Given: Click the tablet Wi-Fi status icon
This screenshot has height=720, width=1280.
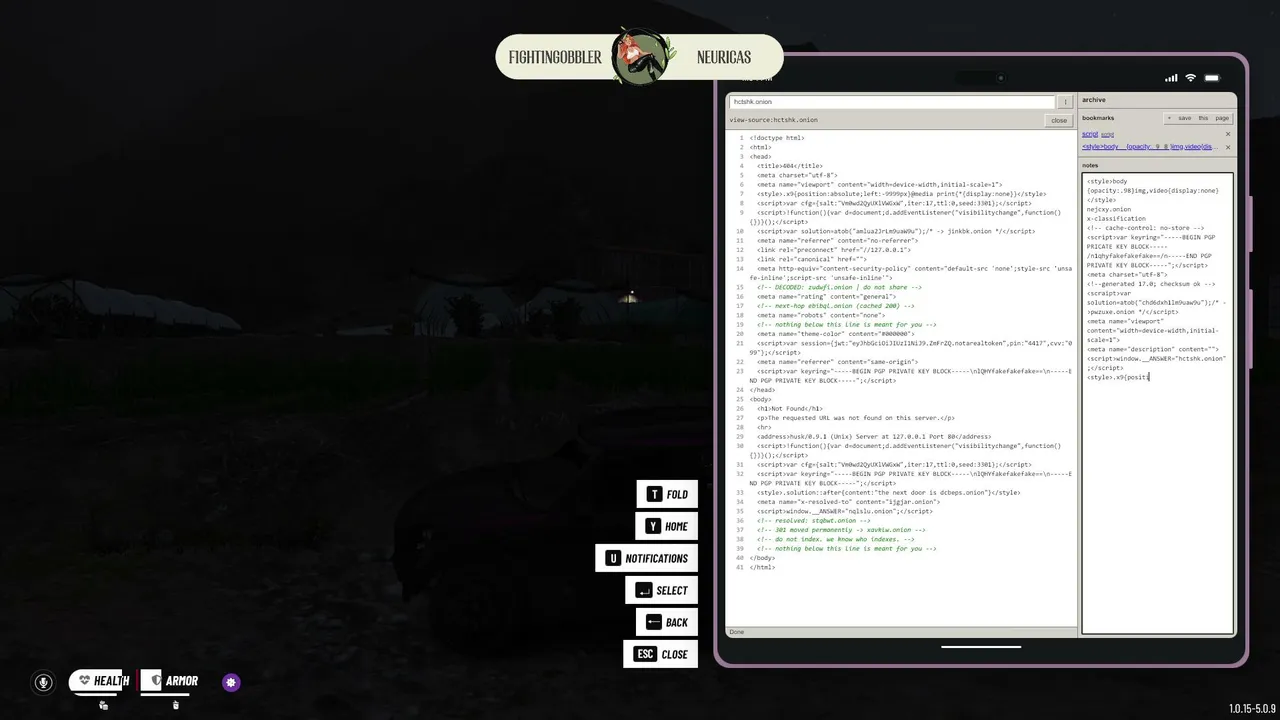Looking at the screenshot, I should 1190,78.
